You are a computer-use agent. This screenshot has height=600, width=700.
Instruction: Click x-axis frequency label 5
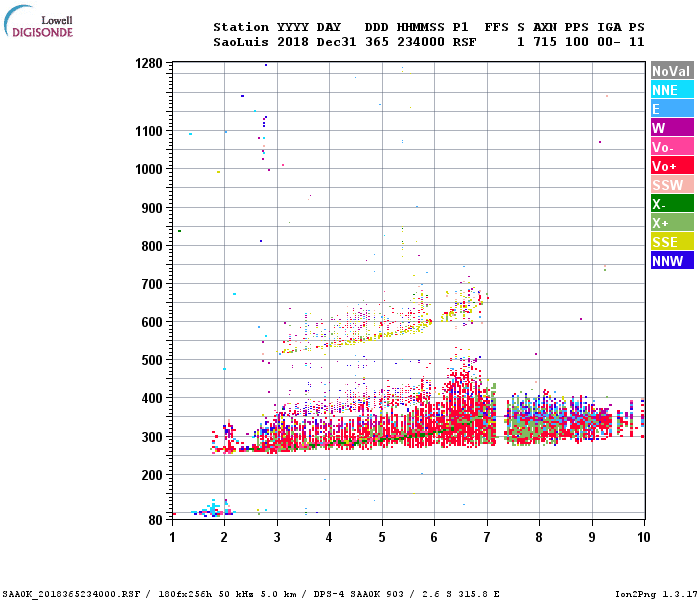click(382, 537)
